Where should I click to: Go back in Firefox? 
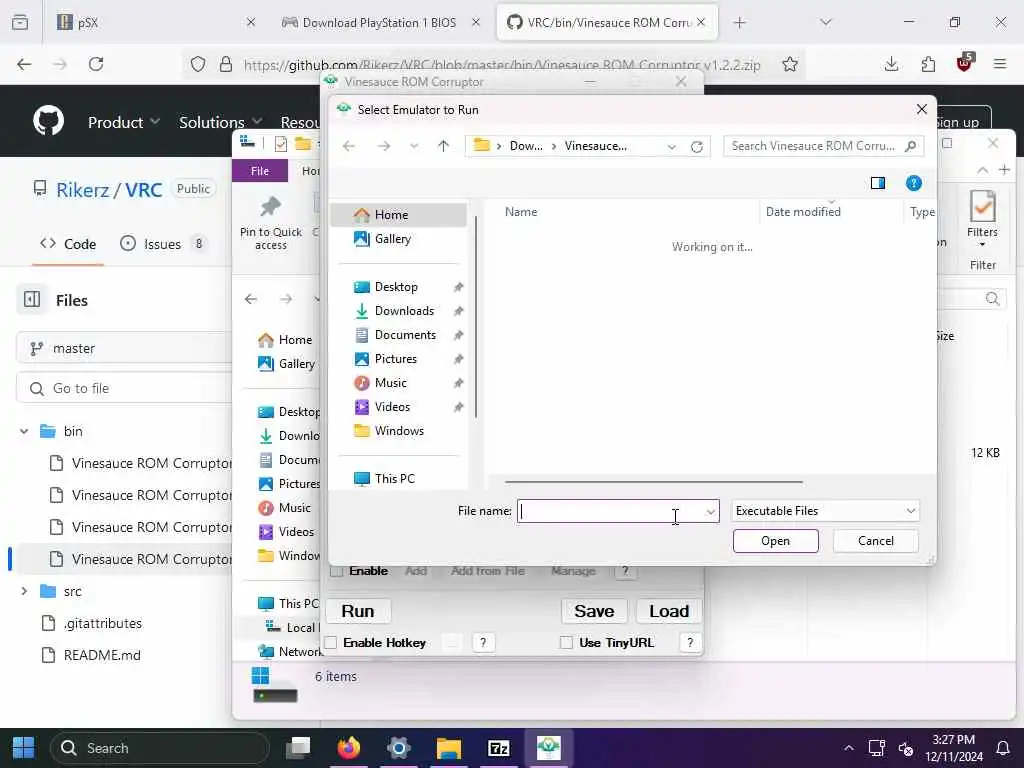click(x=24, y=64)
